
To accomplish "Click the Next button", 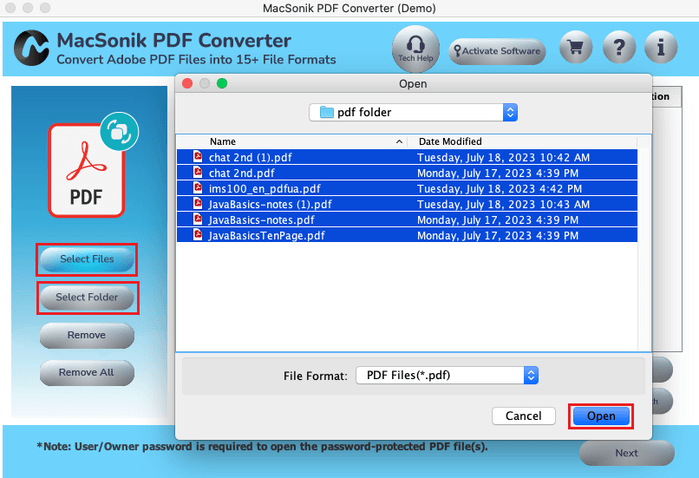I will 627,453.
